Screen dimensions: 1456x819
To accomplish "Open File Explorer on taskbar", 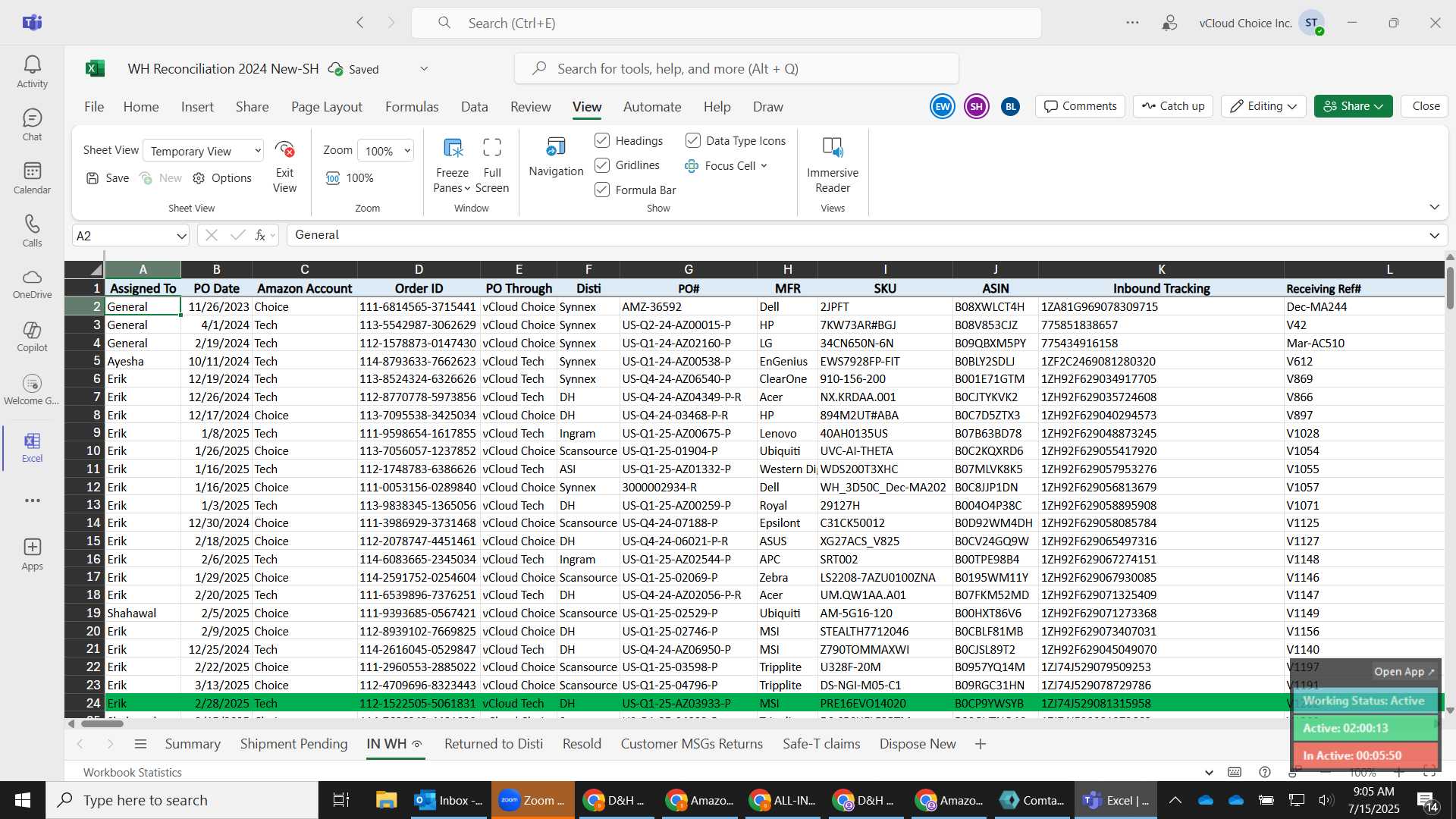I will point(387,800).
